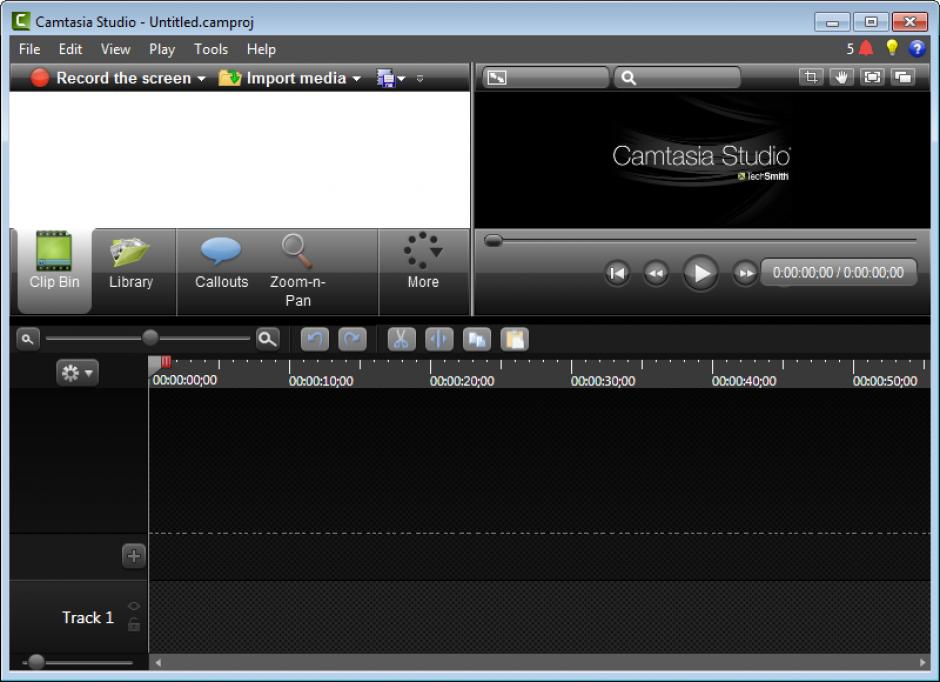940x682 pixels.
Task: Expand the Record the screen dropdown arrow
Action: coord(201,79)
